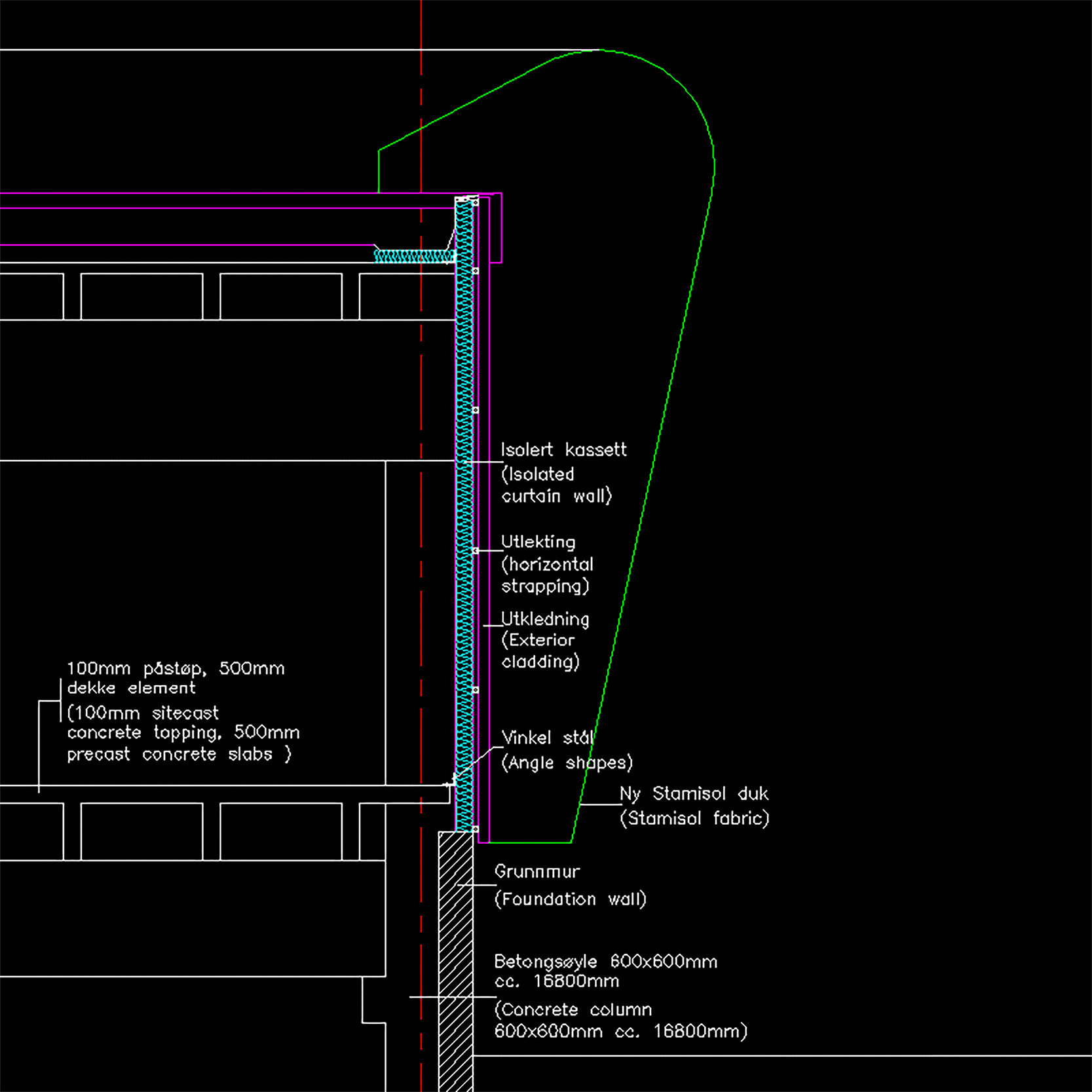Image resolution: width=1092 pixels, height=1092 pixels.
Task: Select the 'Vinkel stål' annotation text
Action: click(548, 738)
